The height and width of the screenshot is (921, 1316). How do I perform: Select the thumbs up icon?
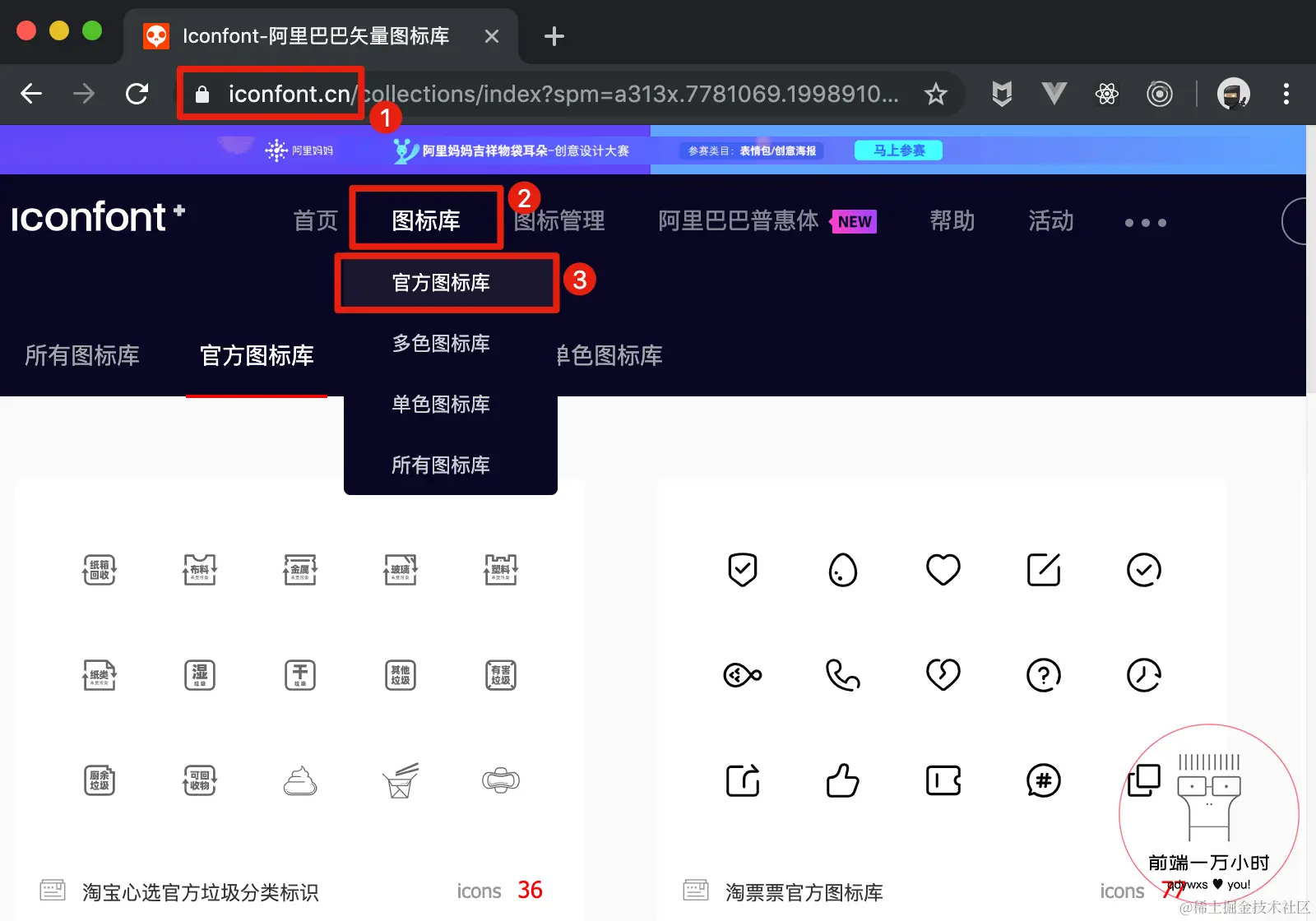coord(843,780)
